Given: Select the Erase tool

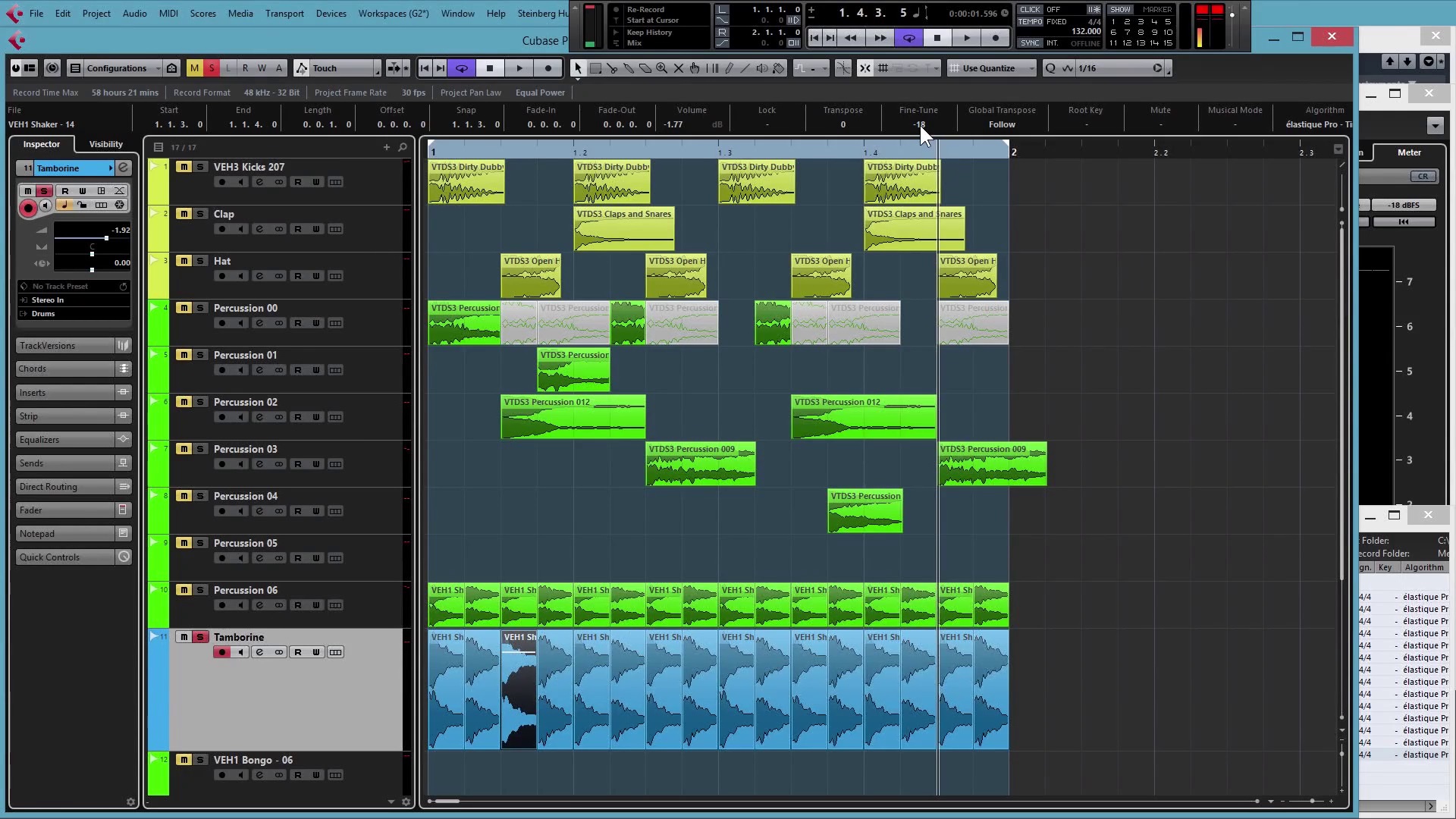Looking at the screenshot, I should (645, 68).
